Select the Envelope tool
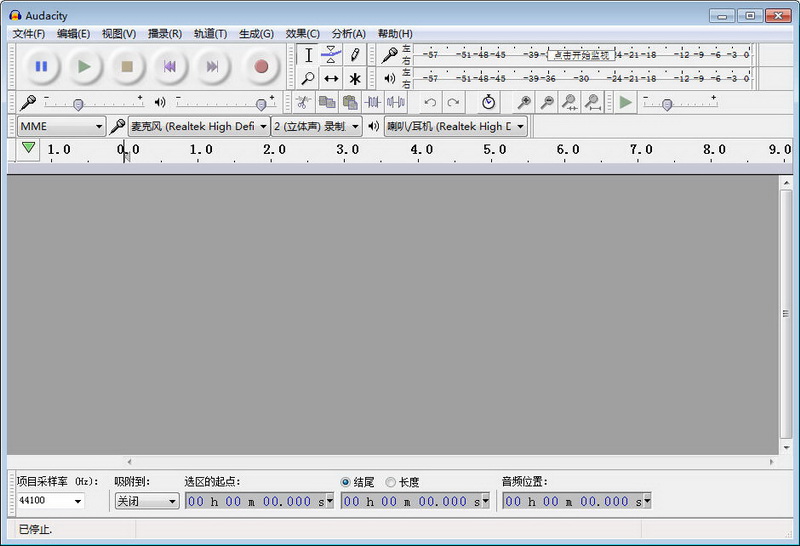 tap(331, 55)
